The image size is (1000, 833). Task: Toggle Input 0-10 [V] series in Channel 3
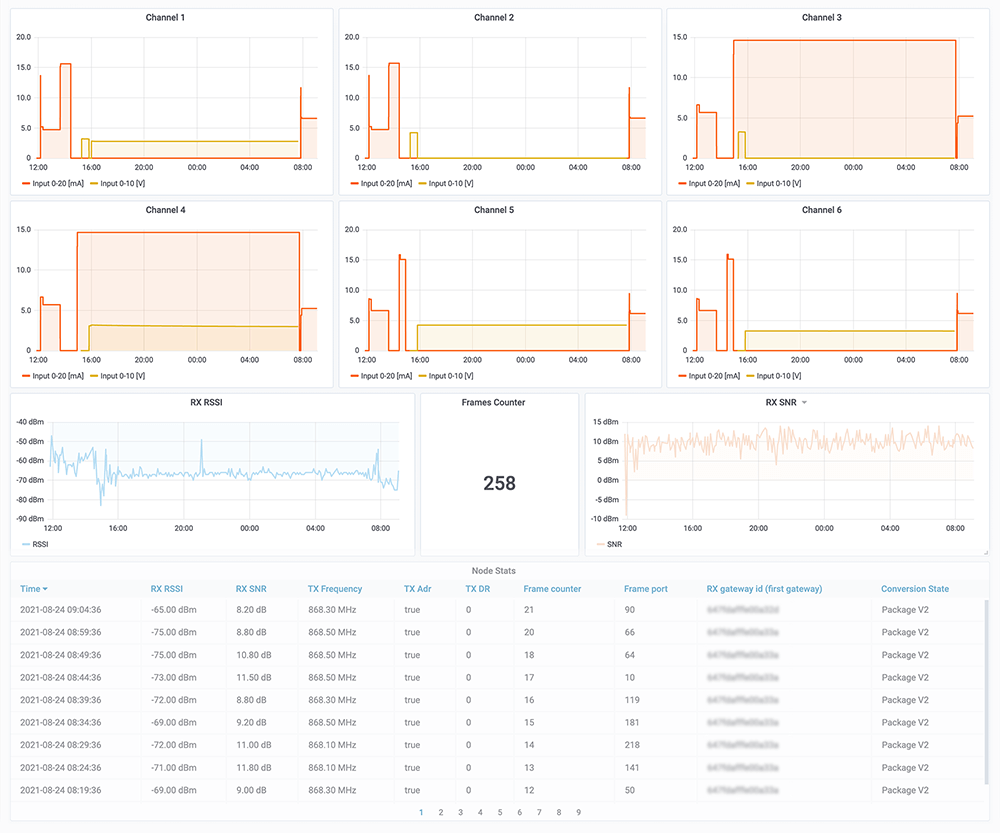tap(774, 184)
